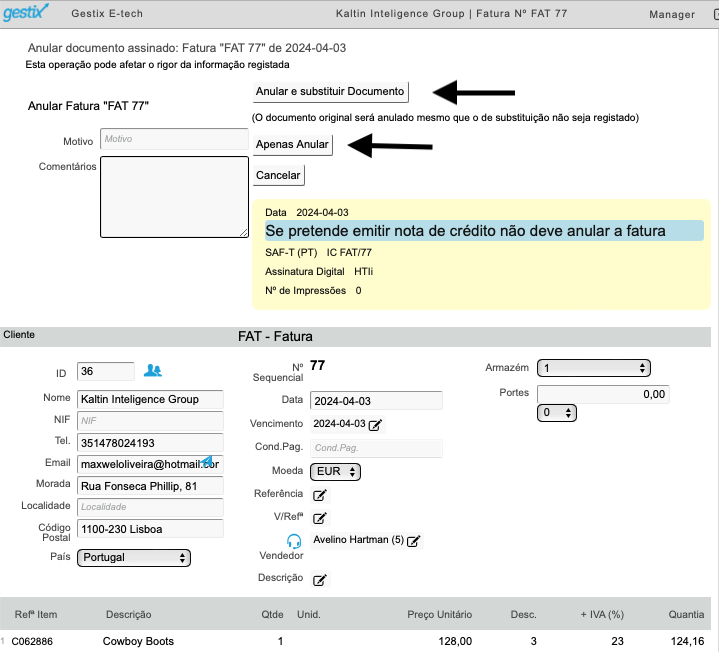Viewport: 719px width, 652px height.
Task: Click the Email field
Action: coord(150,464)
